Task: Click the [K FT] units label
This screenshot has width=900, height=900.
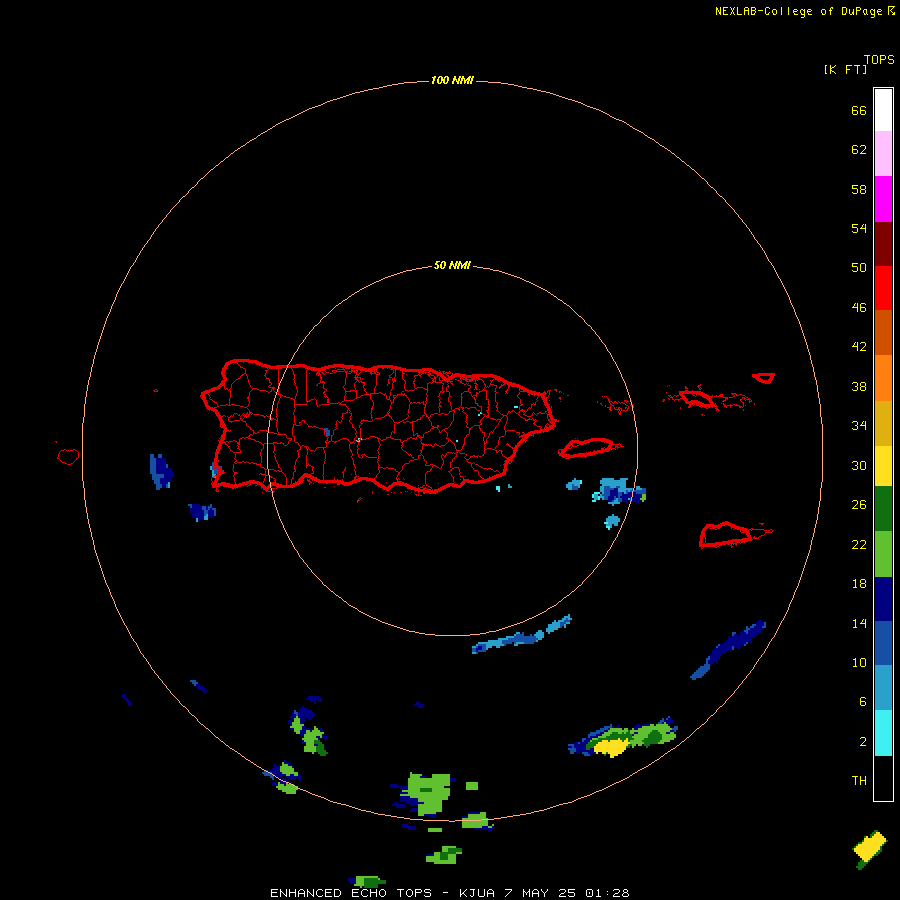Action: [x=845, y=69]
